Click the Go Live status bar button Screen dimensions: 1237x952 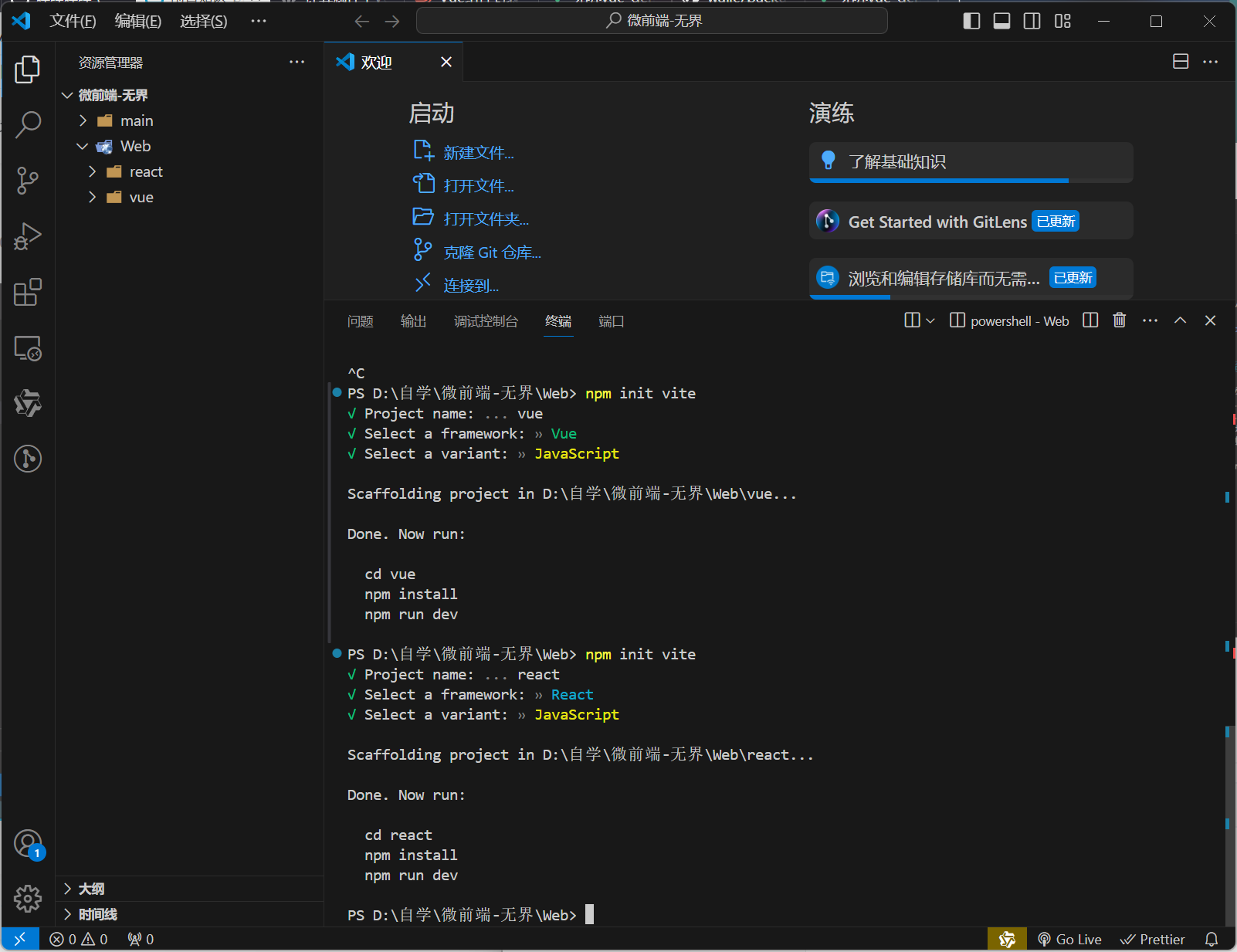[x=1069, y=939]
